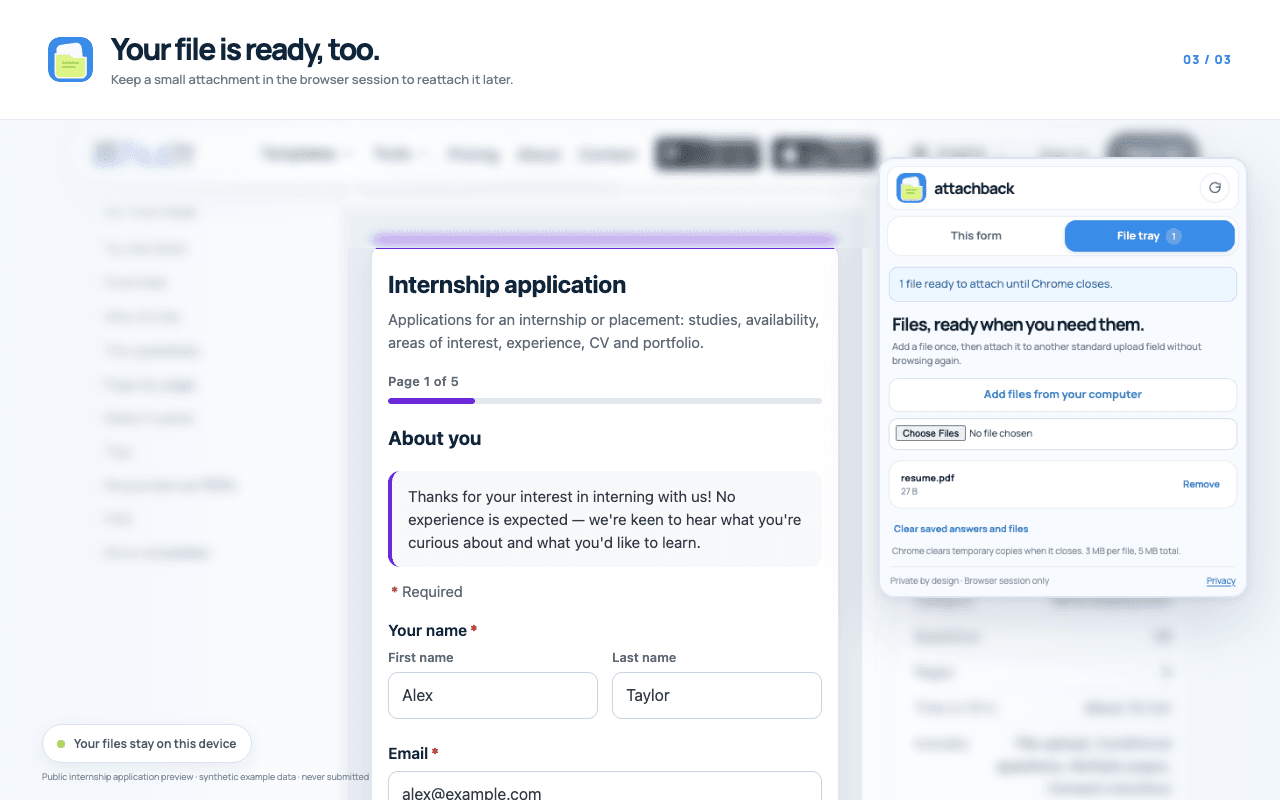Click the First name field with Alex
This screenshot has height=800, width=1280.
(x=493, y=695)
